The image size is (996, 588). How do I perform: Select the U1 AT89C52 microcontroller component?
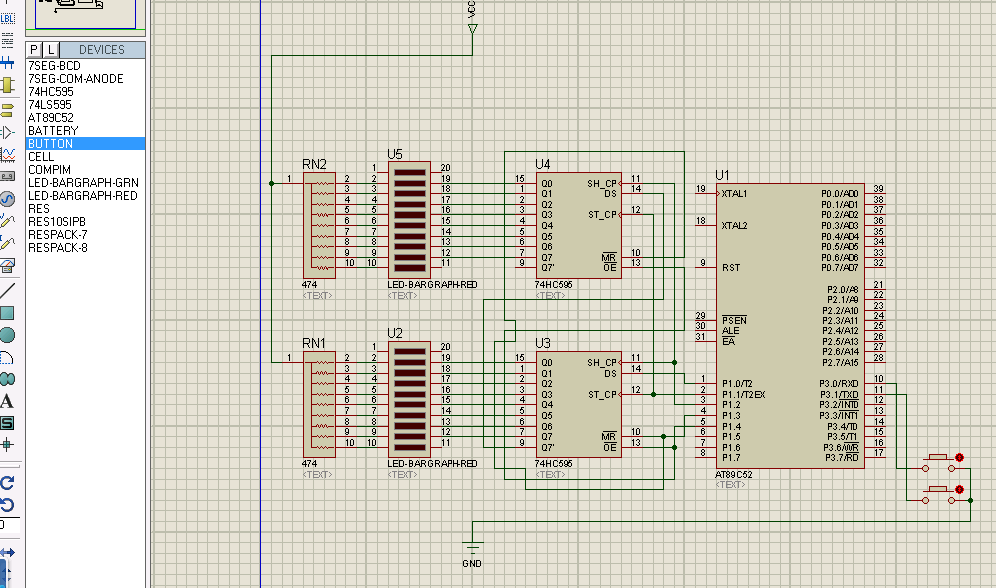pyautogui.click(x=790, y=326)
